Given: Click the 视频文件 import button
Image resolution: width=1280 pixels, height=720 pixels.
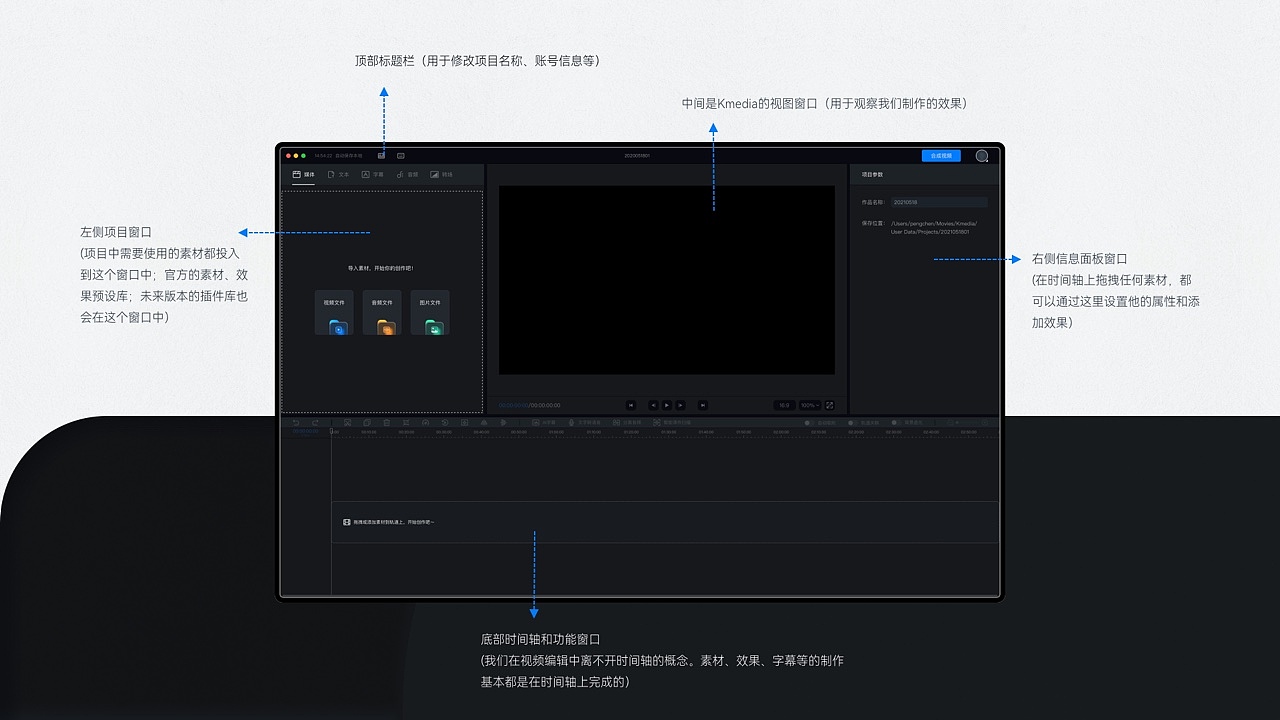Looking at the screenshot, I should 334,312.
